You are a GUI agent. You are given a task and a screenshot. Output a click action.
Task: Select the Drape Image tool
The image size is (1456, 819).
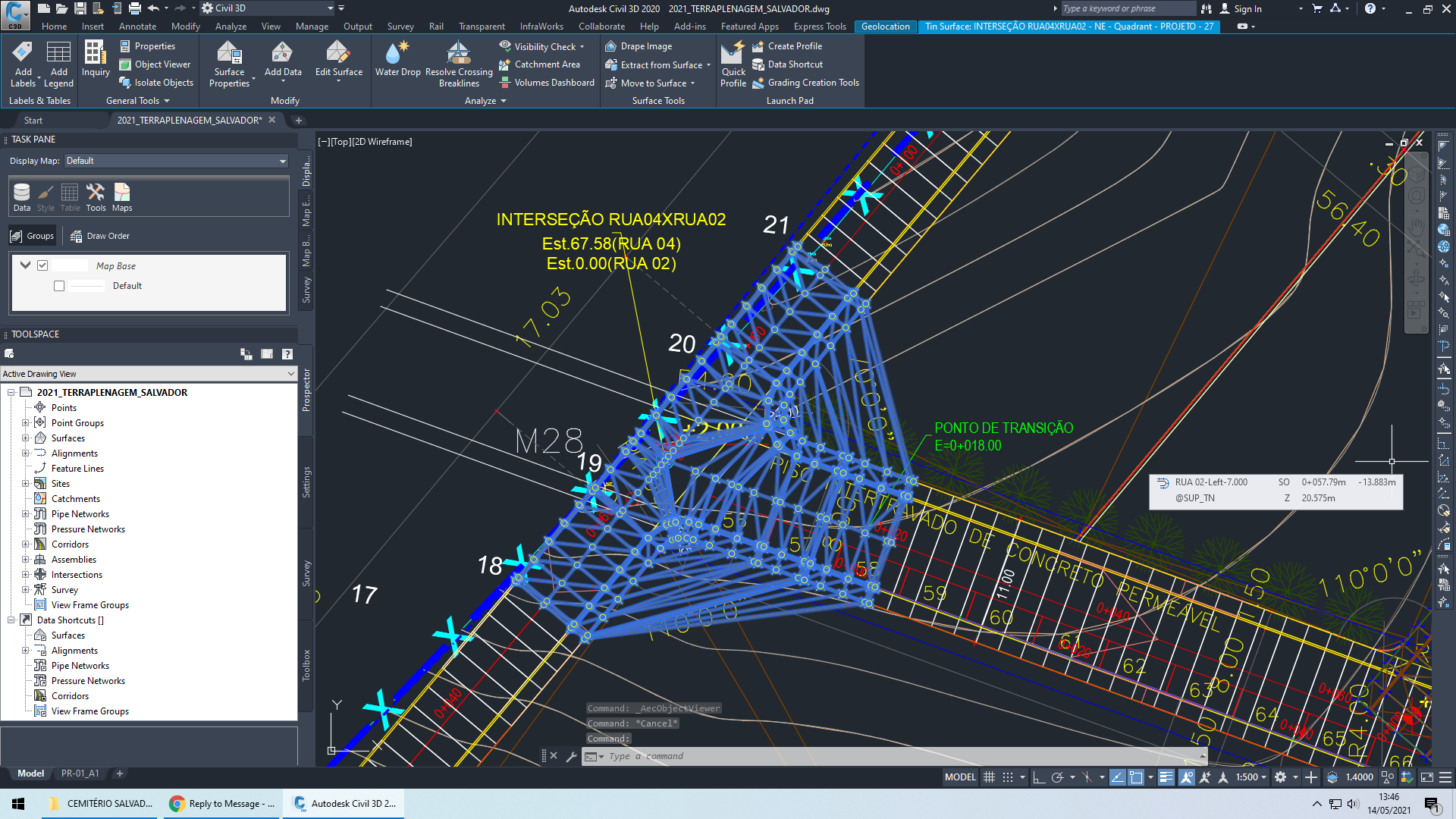(639, 46)
